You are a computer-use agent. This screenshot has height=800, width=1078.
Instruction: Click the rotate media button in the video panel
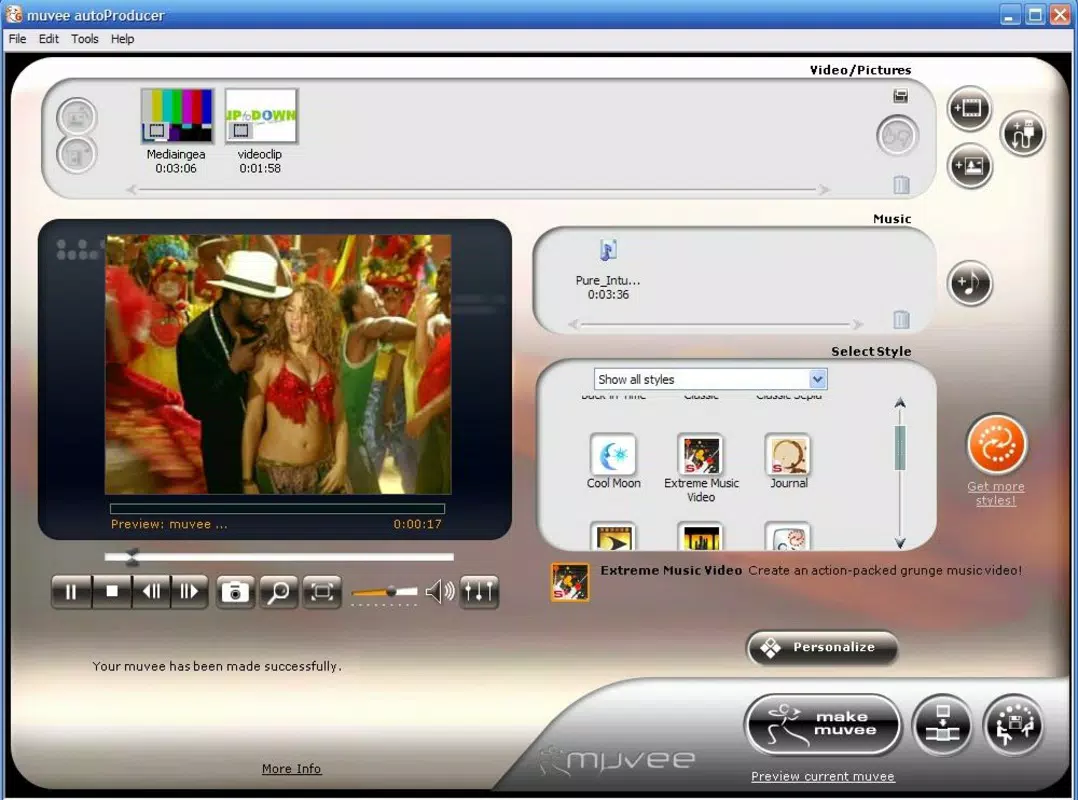(897, 135)
